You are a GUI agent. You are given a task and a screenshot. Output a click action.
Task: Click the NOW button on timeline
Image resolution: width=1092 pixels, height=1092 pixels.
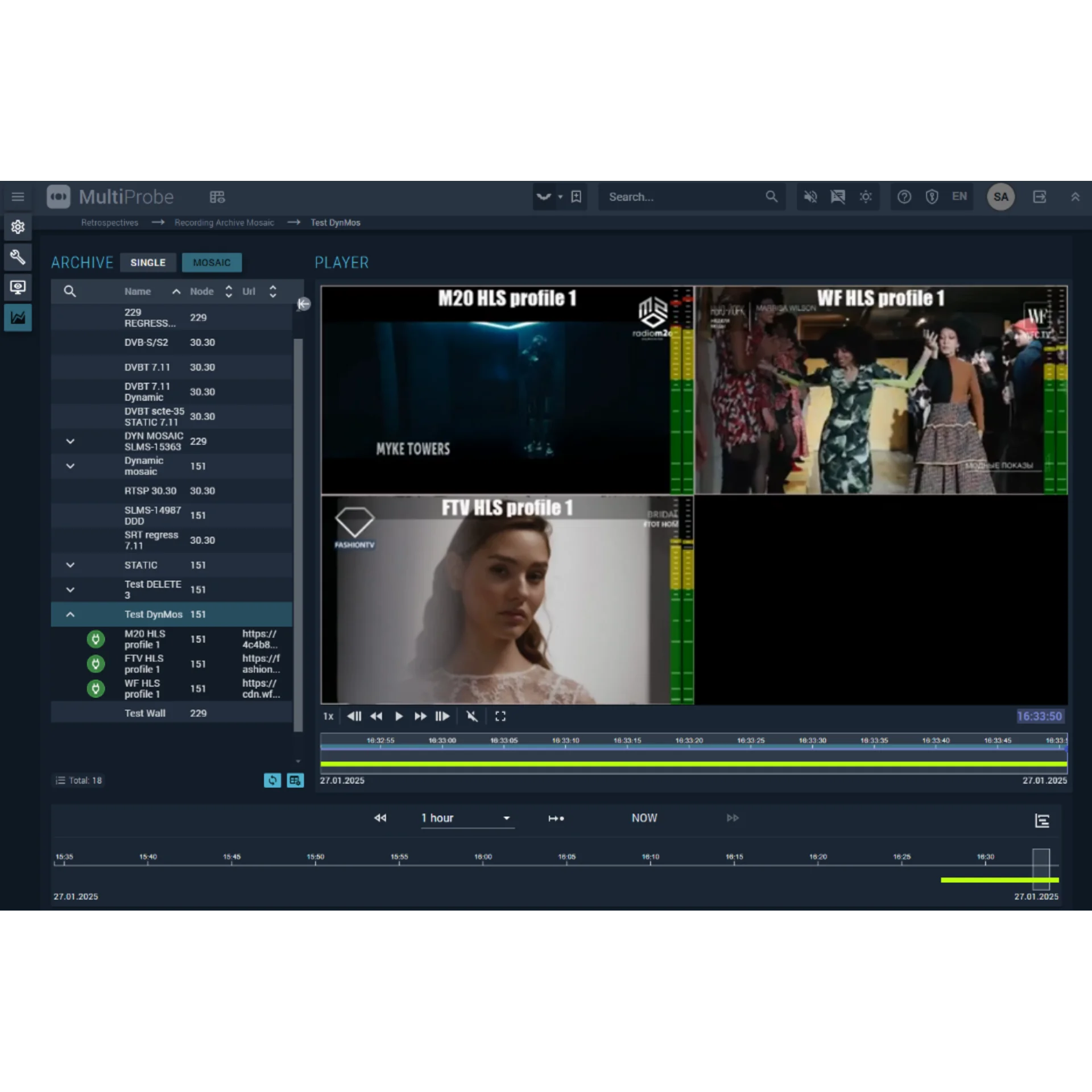pyautogui.click(x=644, y=818)
